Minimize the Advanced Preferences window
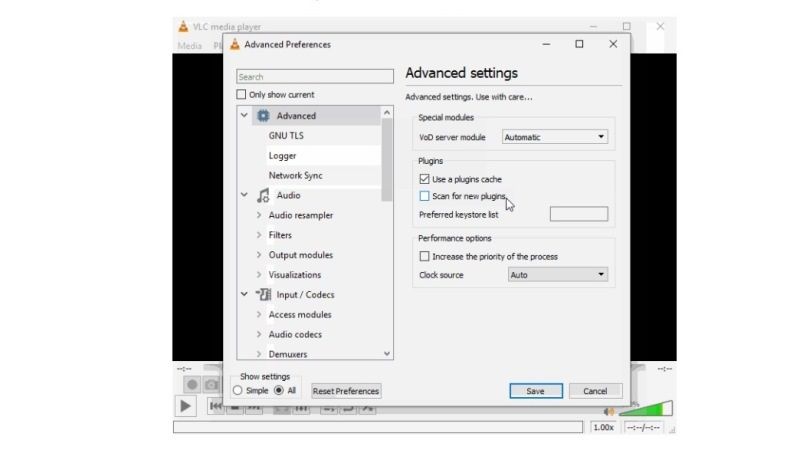Screen dimensions: 800x450 tap(546, 44)
